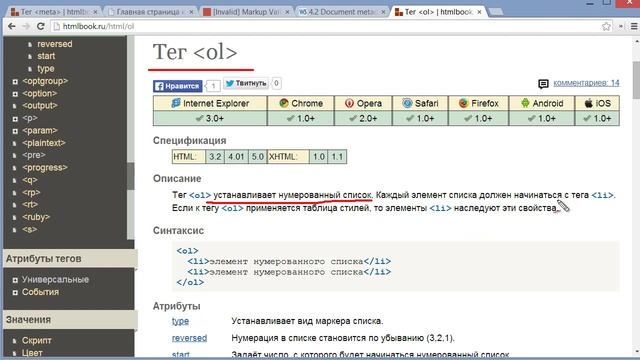Click the Android robot icon
The image size is (640, 360).
point(525,103)
